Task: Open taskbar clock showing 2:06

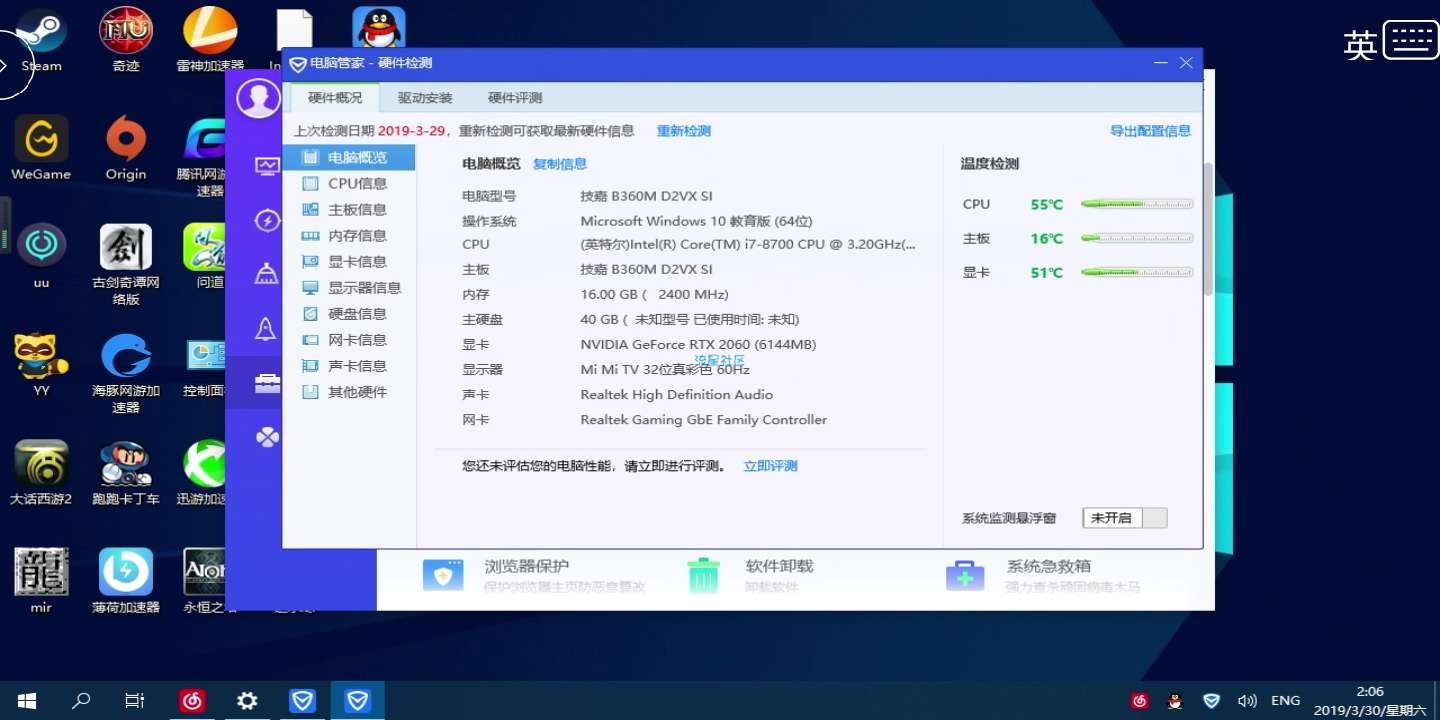Action: tap(1369, 701)
